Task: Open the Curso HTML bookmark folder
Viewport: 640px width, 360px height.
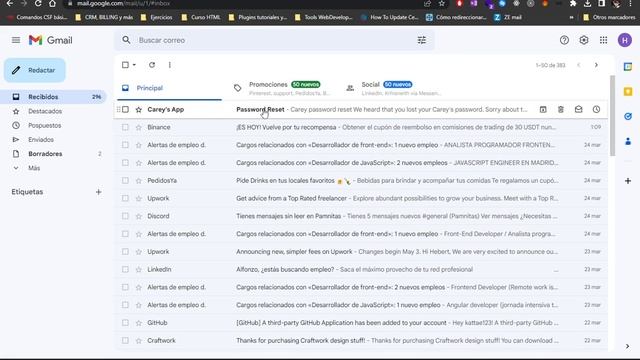Action: coord(201,17)
